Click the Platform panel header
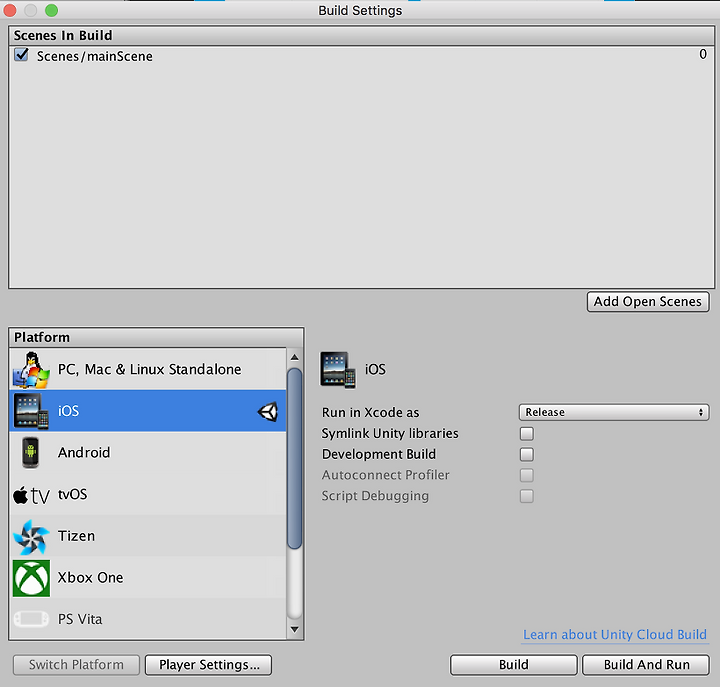The height and width of the screenshot is (687, 720). pos(156,337)
